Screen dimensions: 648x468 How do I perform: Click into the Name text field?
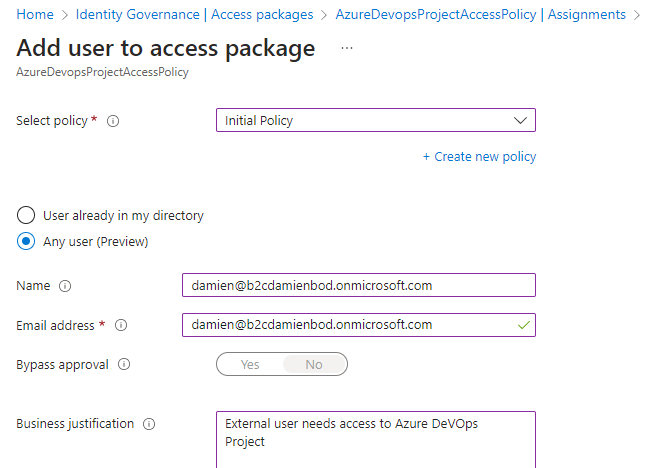[358, 286]
